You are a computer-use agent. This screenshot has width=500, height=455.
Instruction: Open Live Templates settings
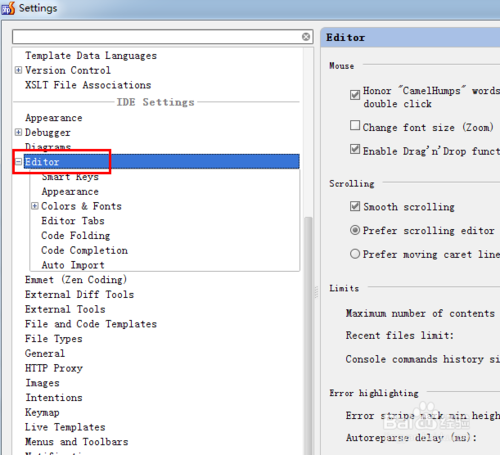[65, 427]
